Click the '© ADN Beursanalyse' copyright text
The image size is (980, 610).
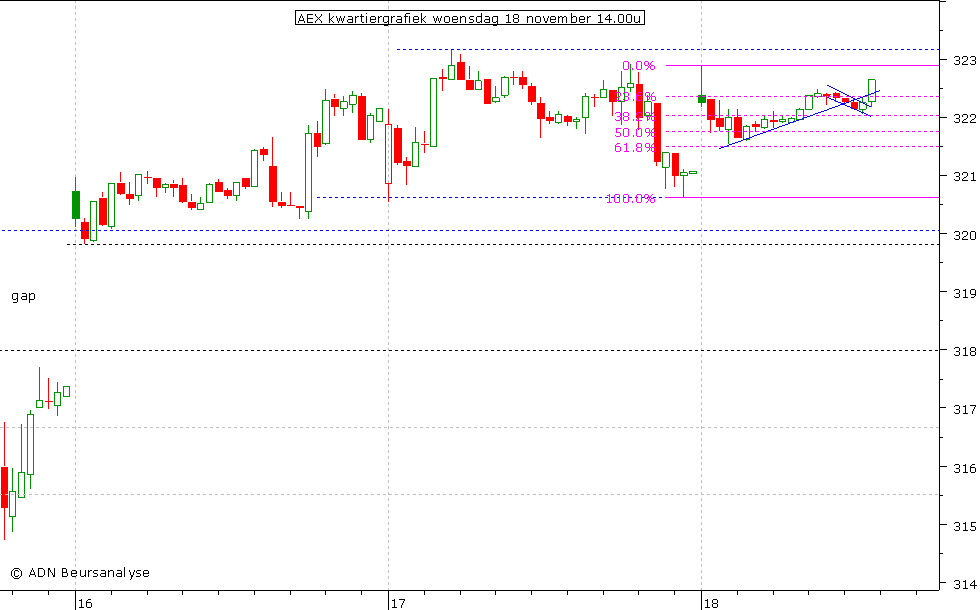click(x=80, y=572)
